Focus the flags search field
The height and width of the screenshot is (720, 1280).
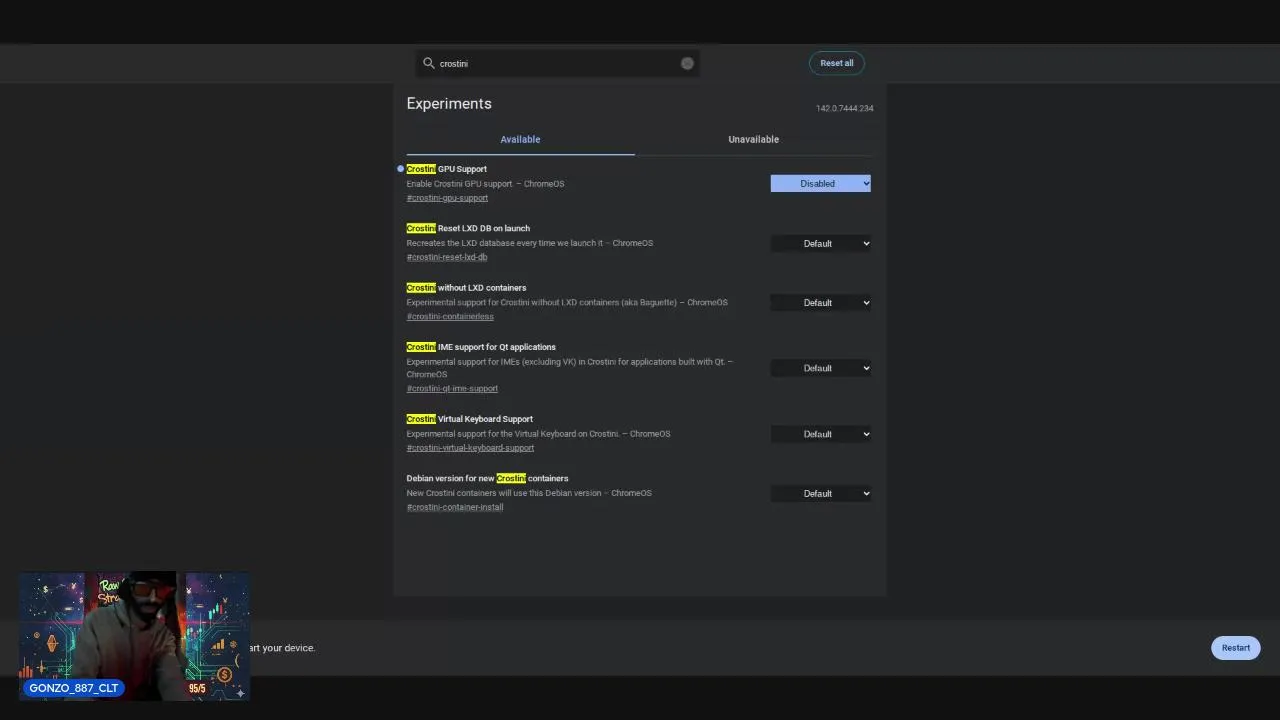coord(558,63)
